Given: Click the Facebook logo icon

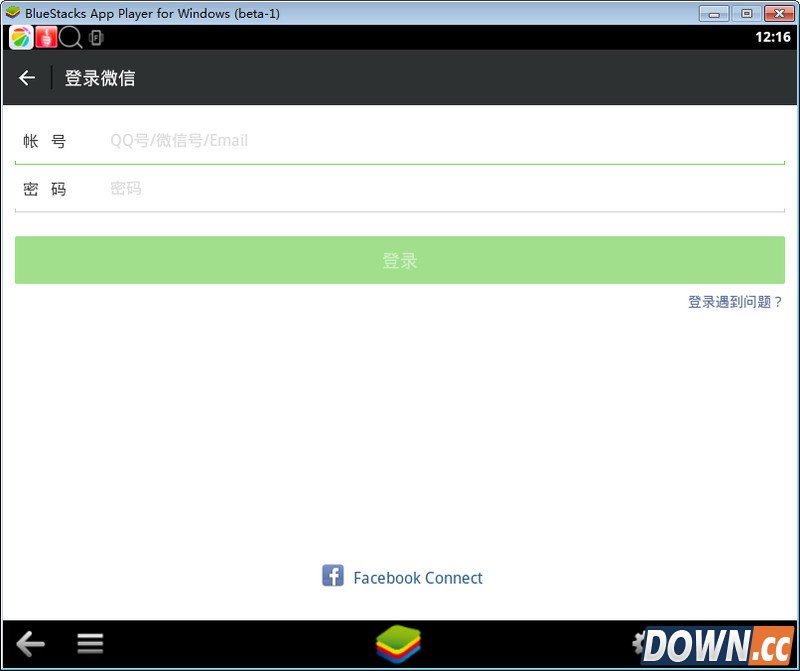Looking at the screenshot, I should (333, 577).
